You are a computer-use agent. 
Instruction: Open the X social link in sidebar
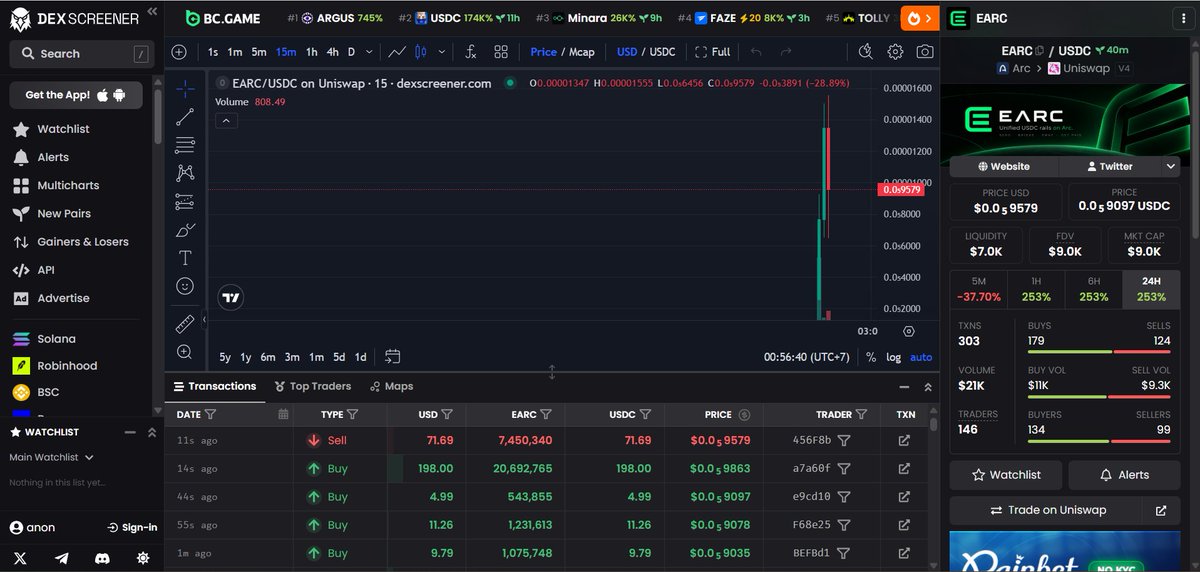pyautogui.click(x=21, y=558)
